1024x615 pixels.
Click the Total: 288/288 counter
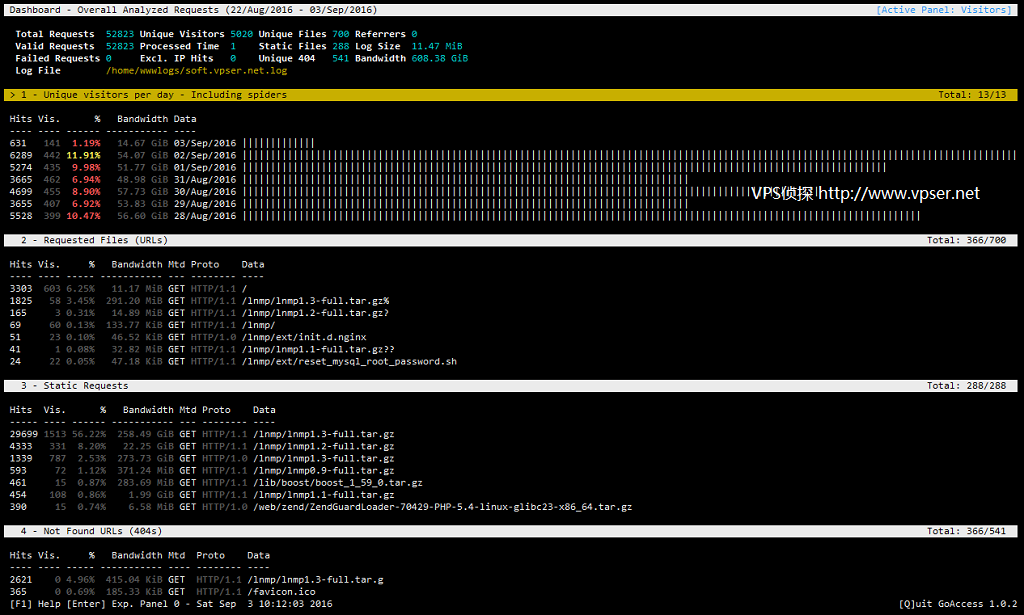[967, 386]
